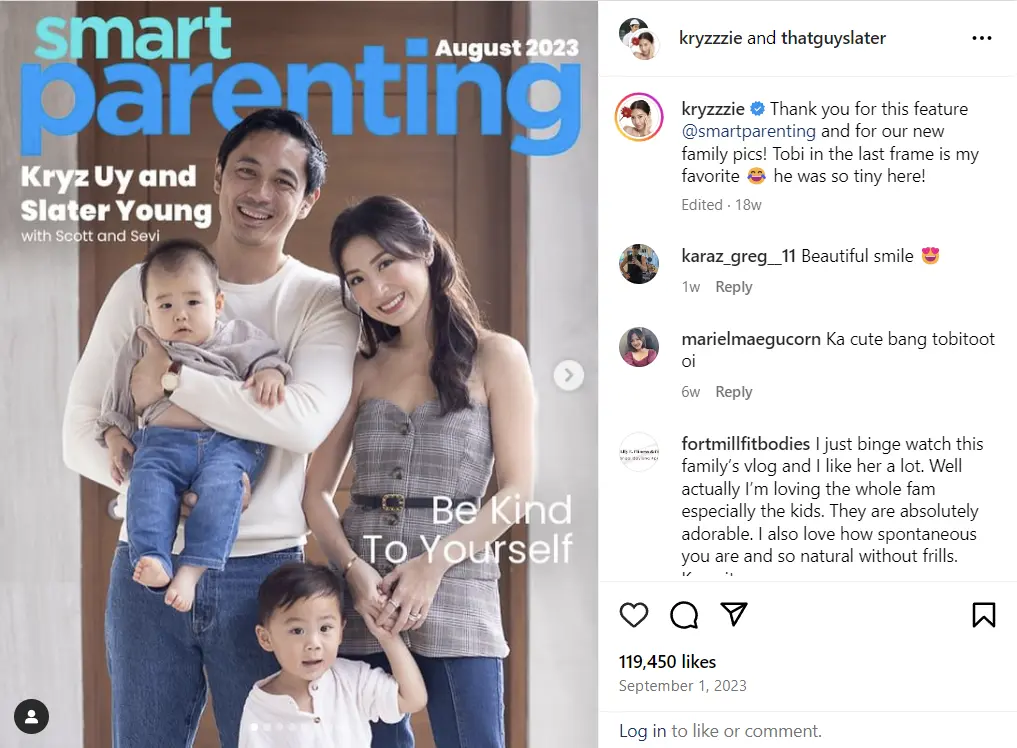Like the post with heart icon
This screenshot has height=748, width=1017.
[x=634, y=615]
